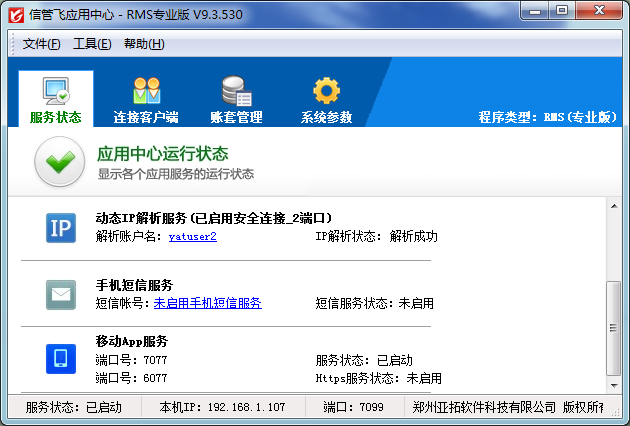Click the 服务状态 monitor icon

pyautogui.click(x=56, y=91)
